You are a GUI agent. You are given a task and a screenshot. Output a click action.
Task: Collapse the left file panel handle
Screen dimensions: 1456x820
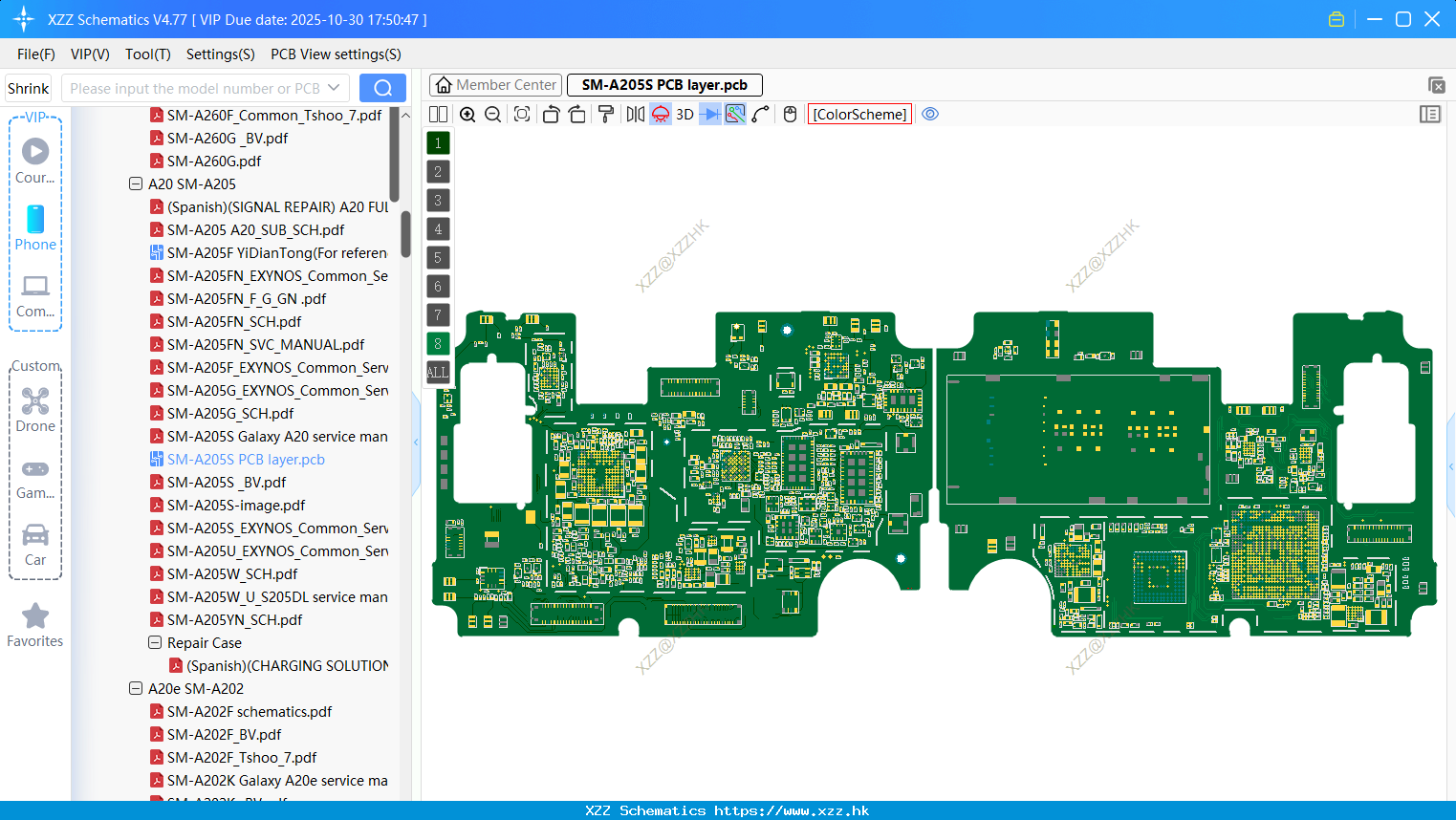pos(416,442)
